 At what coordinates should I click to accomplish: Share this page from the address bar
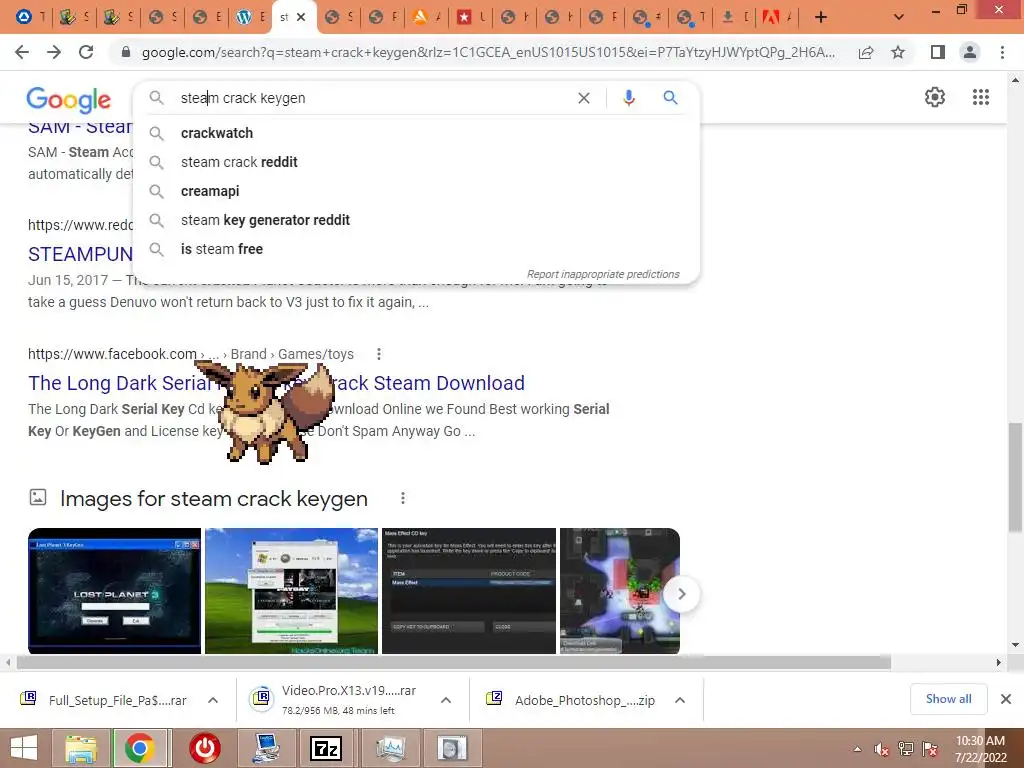pos(866,52)
